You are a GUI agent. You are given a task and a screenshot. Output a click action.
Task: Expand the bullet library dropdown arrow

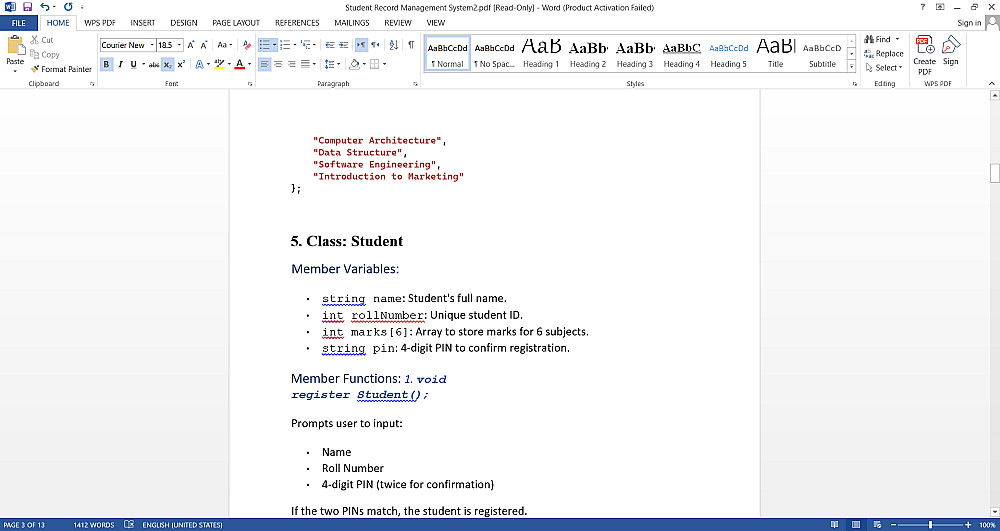pyautogui.click(x=274, y=45)
